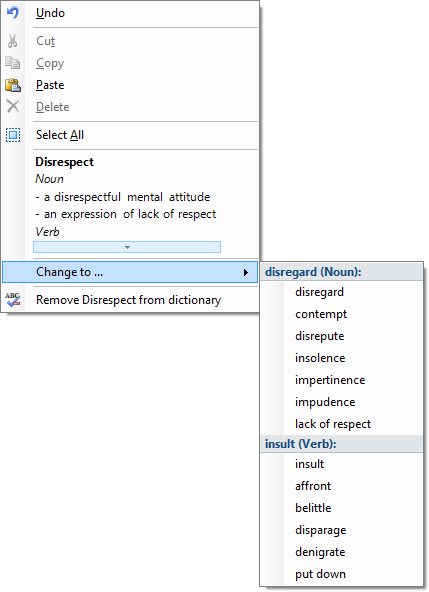Click the Delete X icon
Screen dimensions: 429x592
[13, 106]
